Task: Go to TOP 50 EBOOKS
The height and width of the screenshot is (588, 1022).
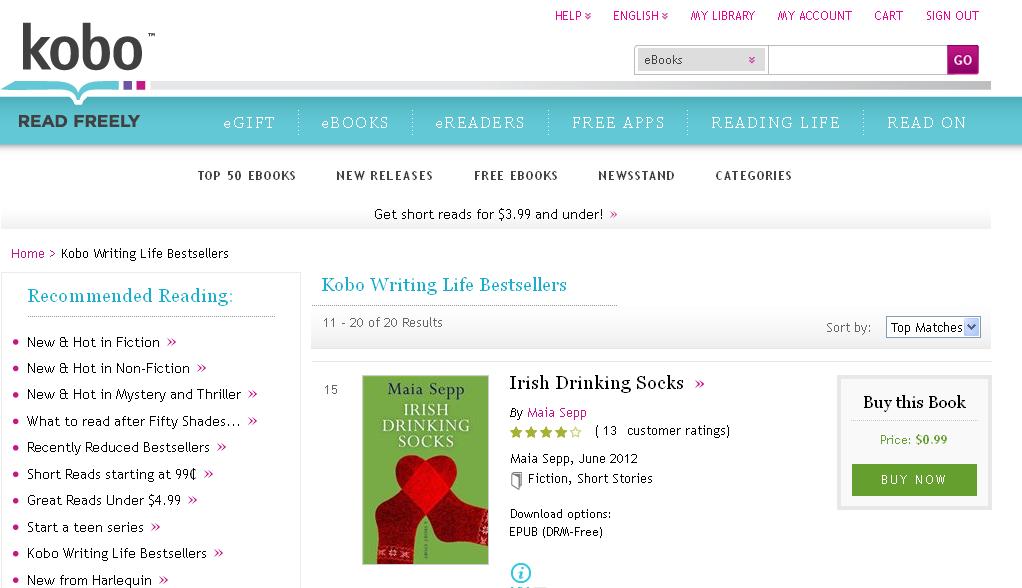Action: 247,176
